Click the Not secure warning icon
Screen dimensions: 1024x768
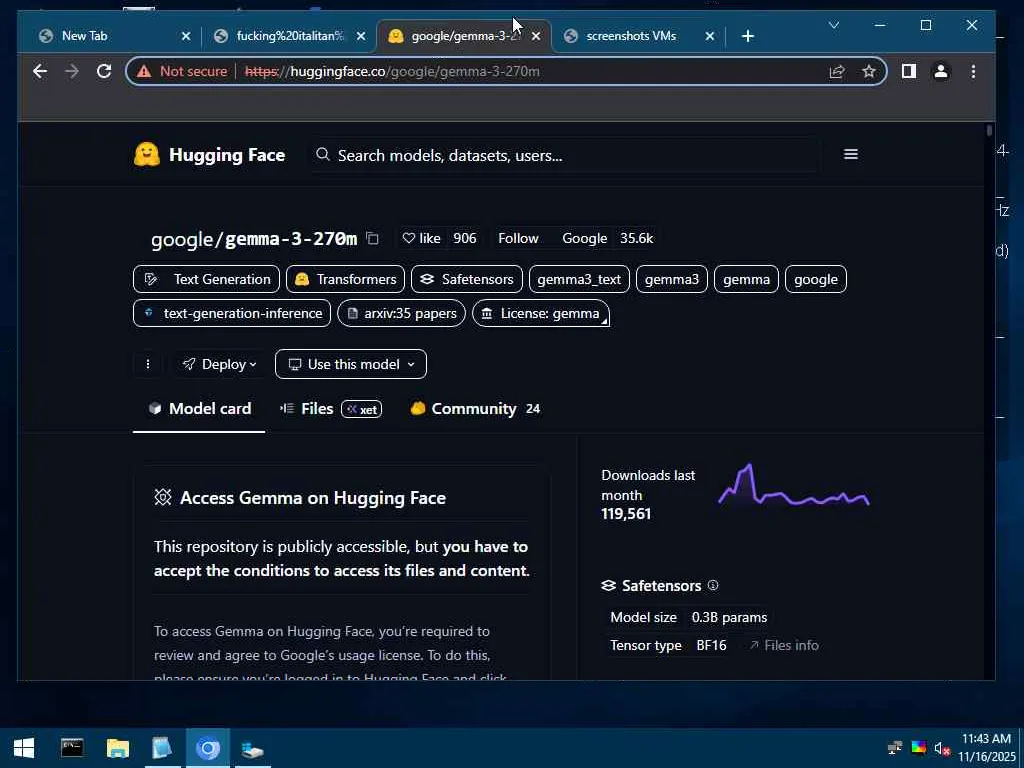pos(144,71)
